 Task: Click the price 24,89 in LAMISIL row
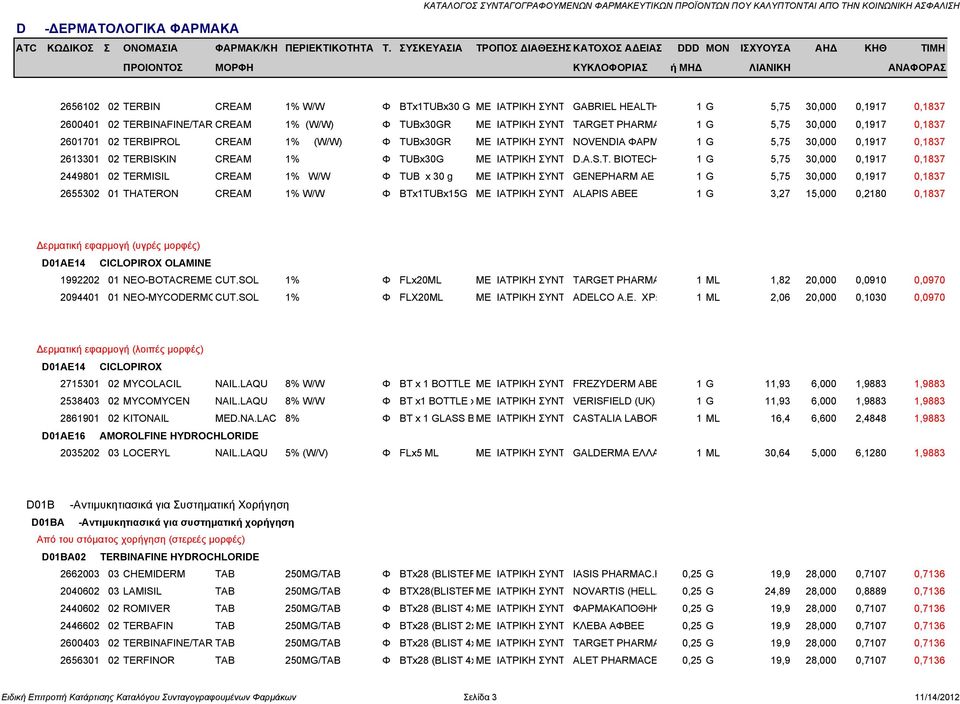point(777,591)
